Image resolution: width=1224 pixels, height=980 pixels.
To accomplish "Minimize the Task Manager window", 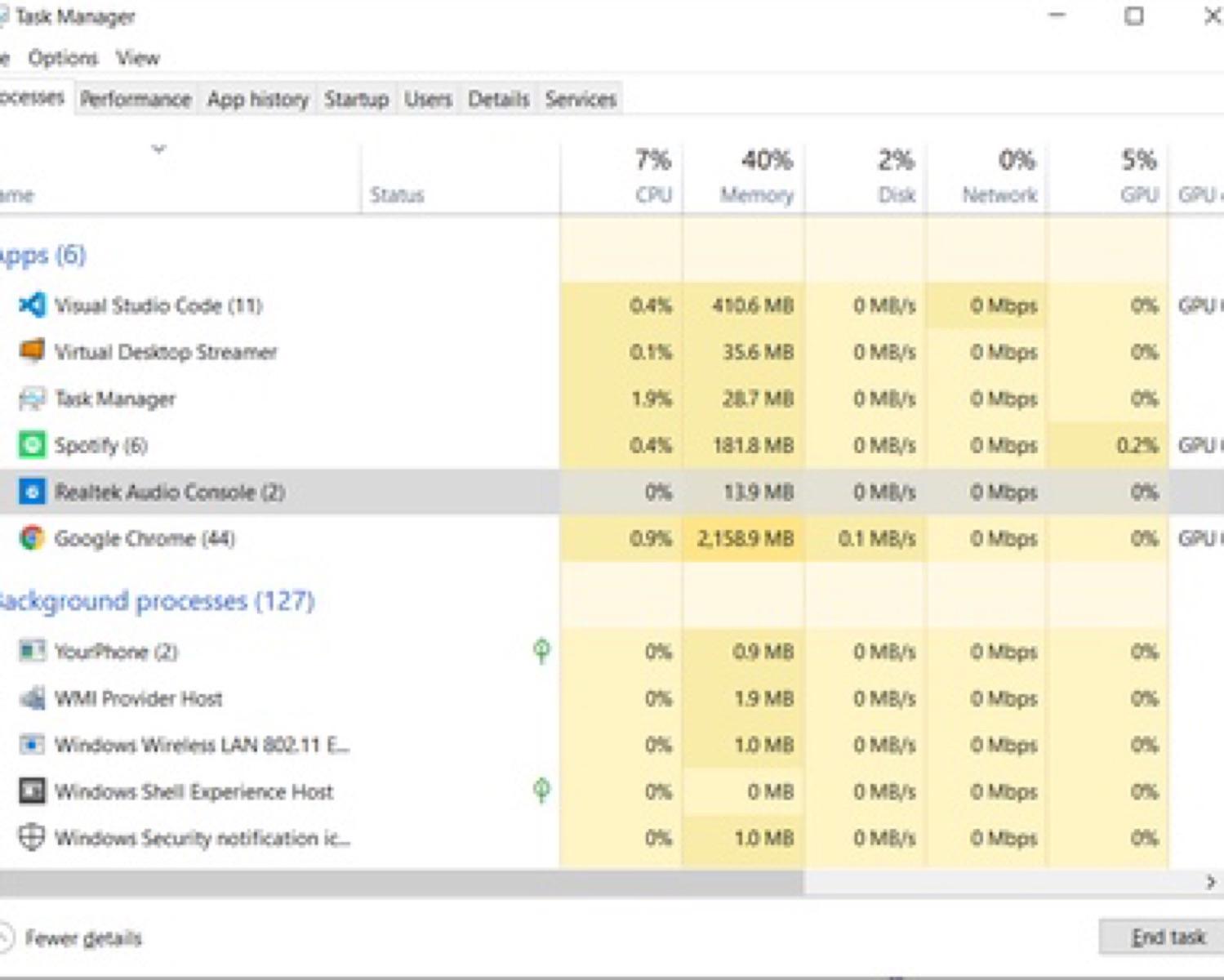I will 1057,16.
